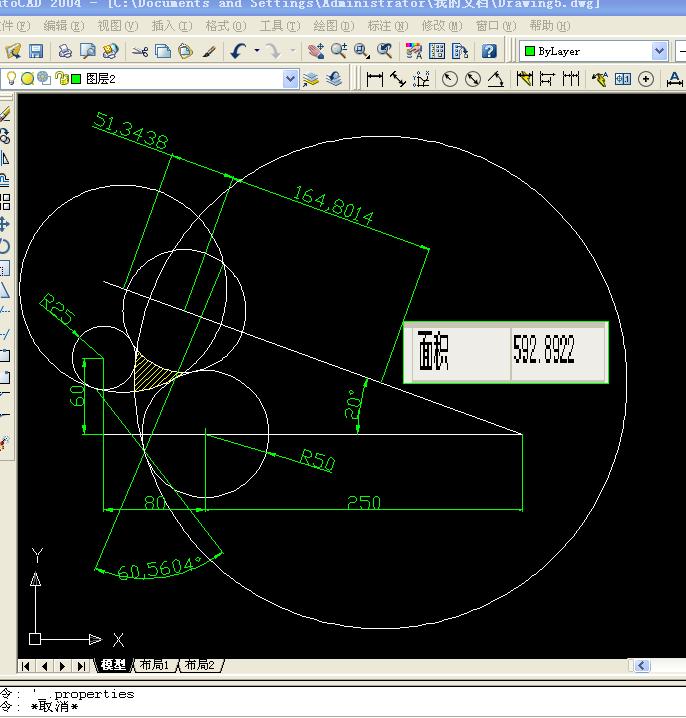Copy to clipboard icon

point(163,51)
